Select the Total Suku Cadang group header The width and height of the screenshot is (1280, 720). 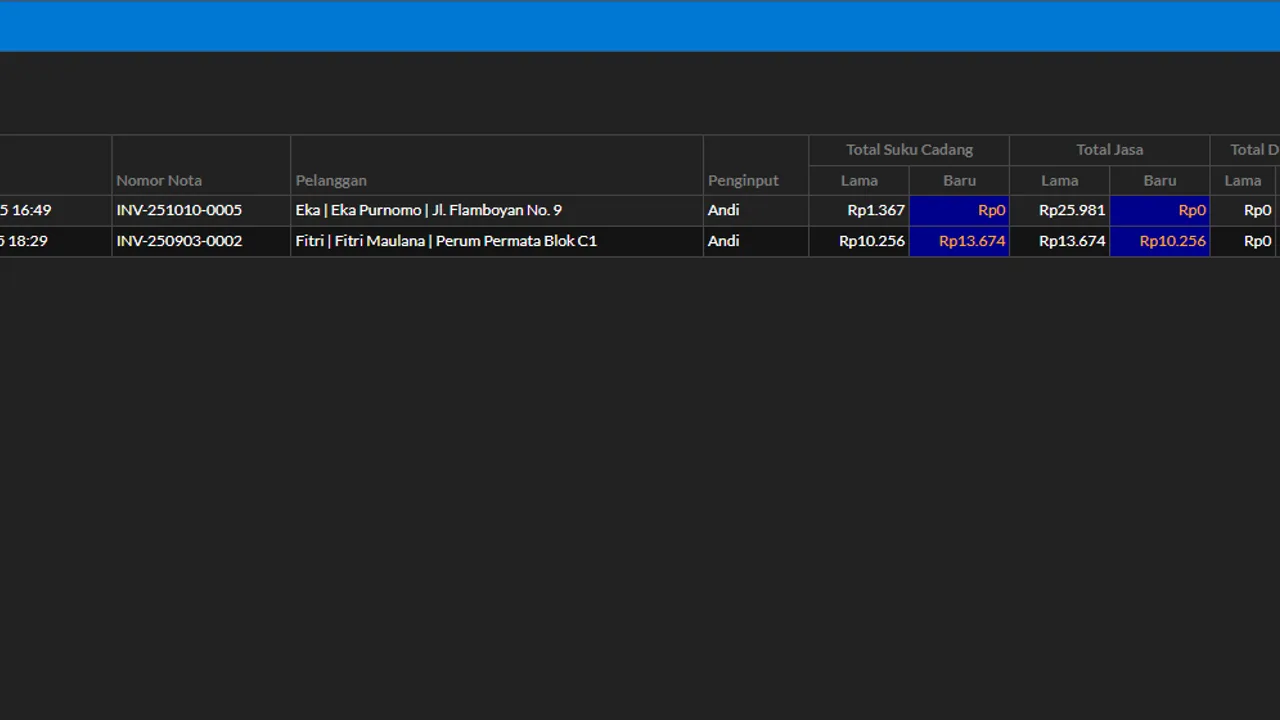click(x=909, y=150)
